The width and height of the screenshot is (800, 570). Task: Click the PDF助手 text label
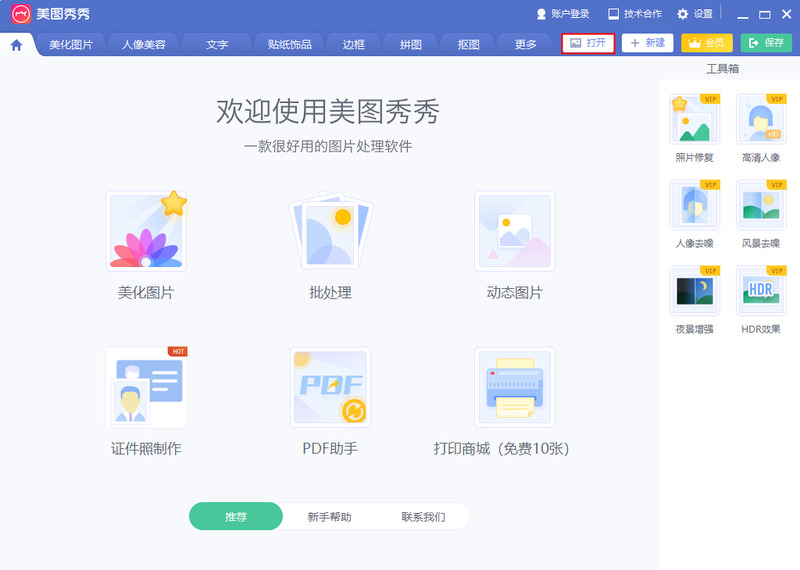coord(330,449)
